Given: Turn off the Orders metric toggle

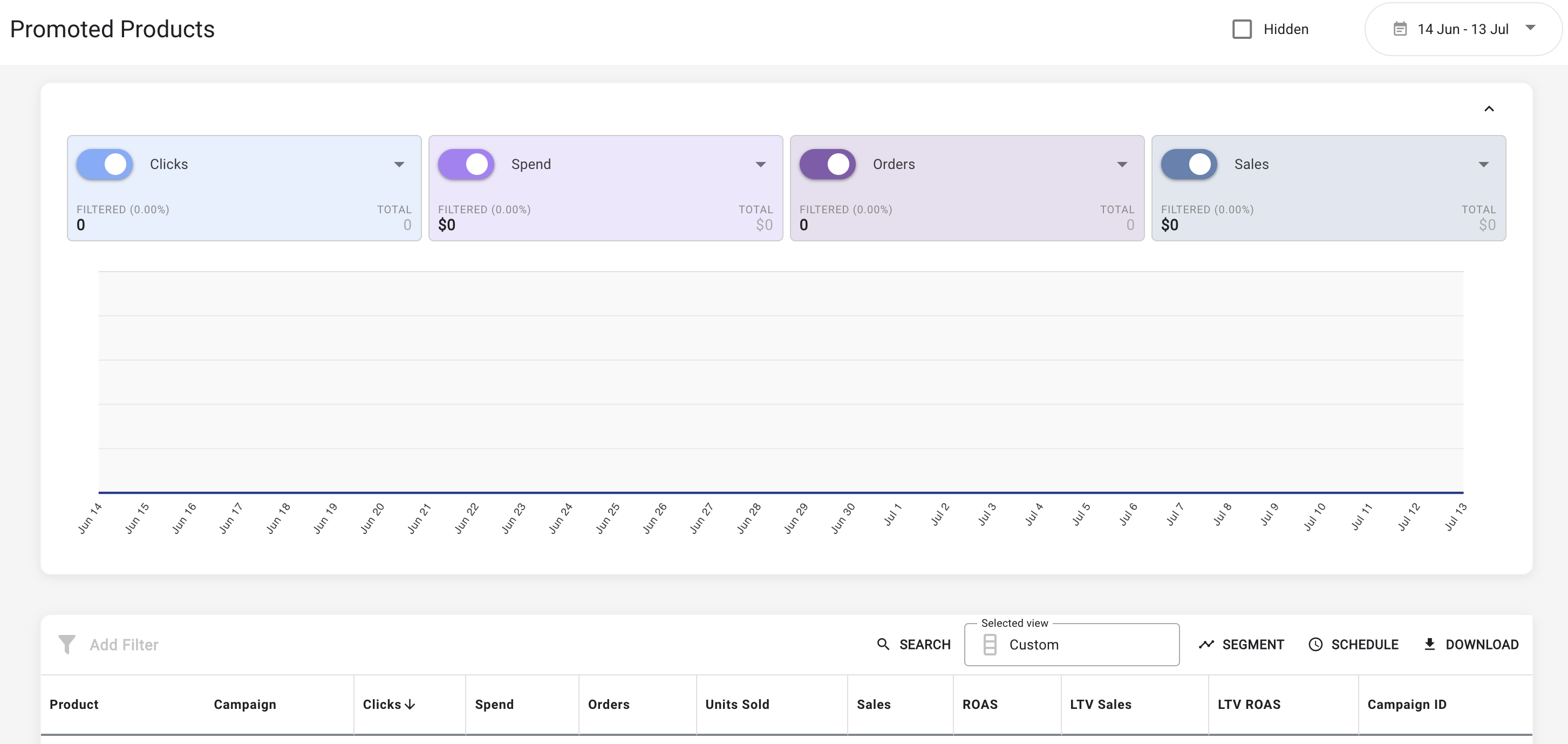Looking at the screenshot, I should pyautogui.click(x=827, y=164).
